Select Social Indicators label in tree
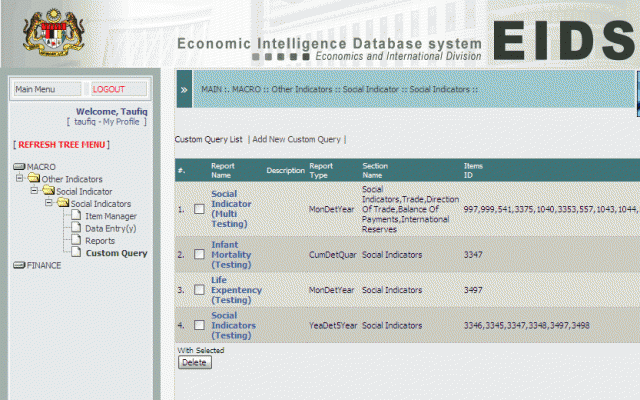 click(x=101, y=204)
